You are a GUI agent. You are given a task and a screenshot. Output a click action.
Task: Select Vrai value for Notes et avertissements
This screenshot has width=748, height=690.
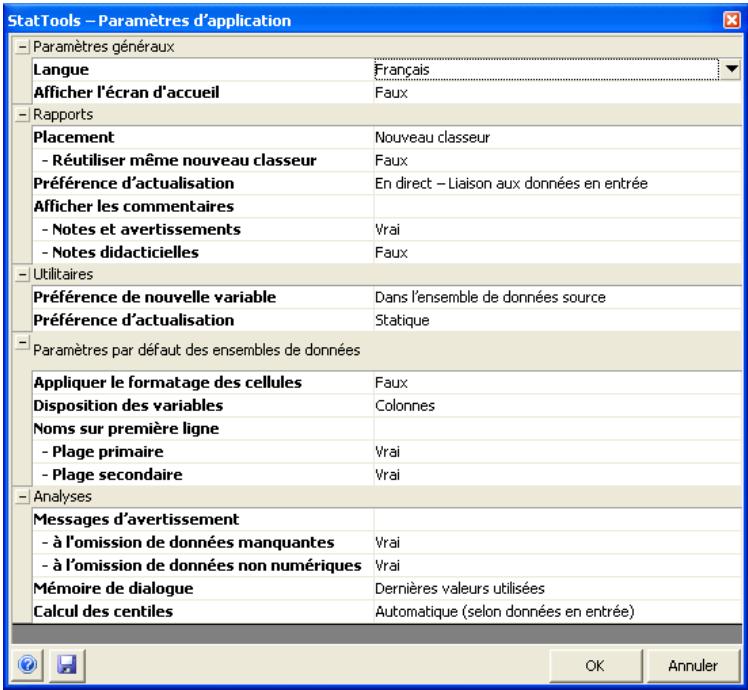[557, 230]
